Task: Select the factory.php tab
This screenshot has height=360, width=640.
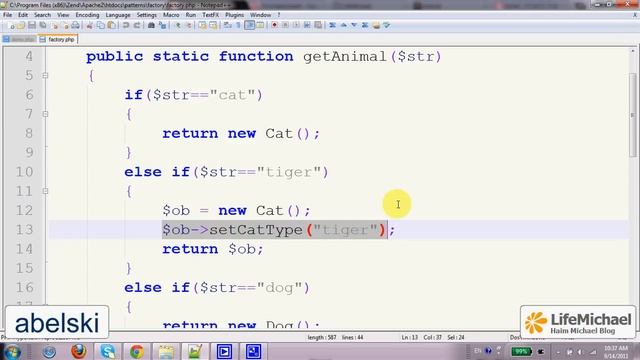Action: click(58, 40)
